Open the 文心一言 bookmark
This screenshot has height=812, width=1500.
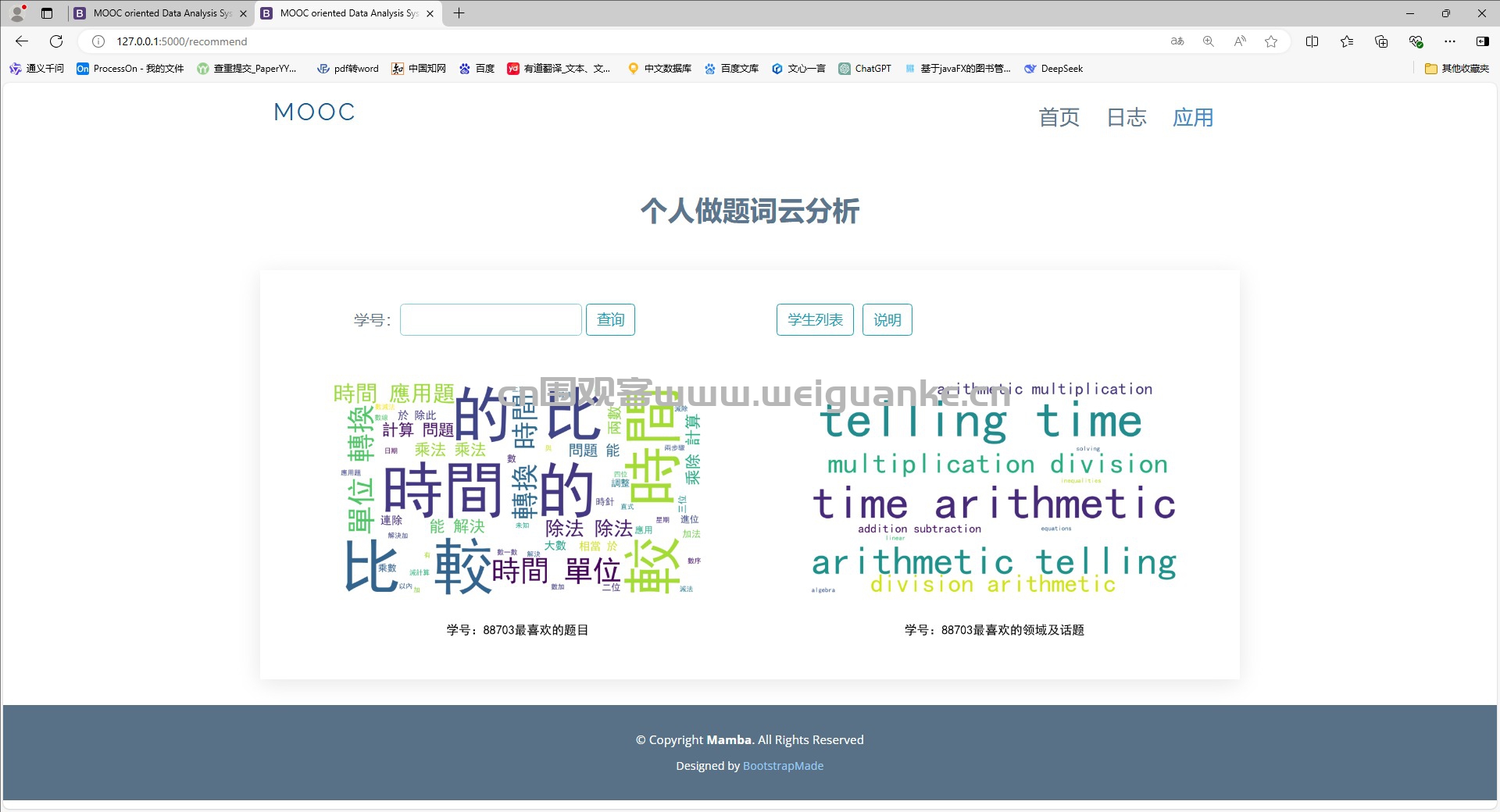798,69
